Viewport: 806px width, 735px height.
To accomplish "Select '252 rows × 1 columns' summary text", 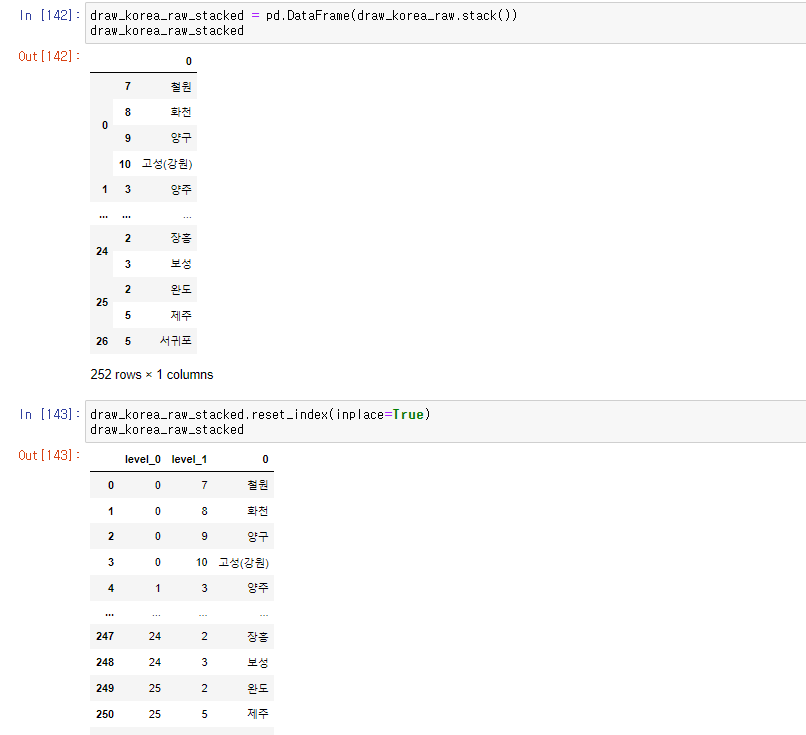I will tap(152, 375).
